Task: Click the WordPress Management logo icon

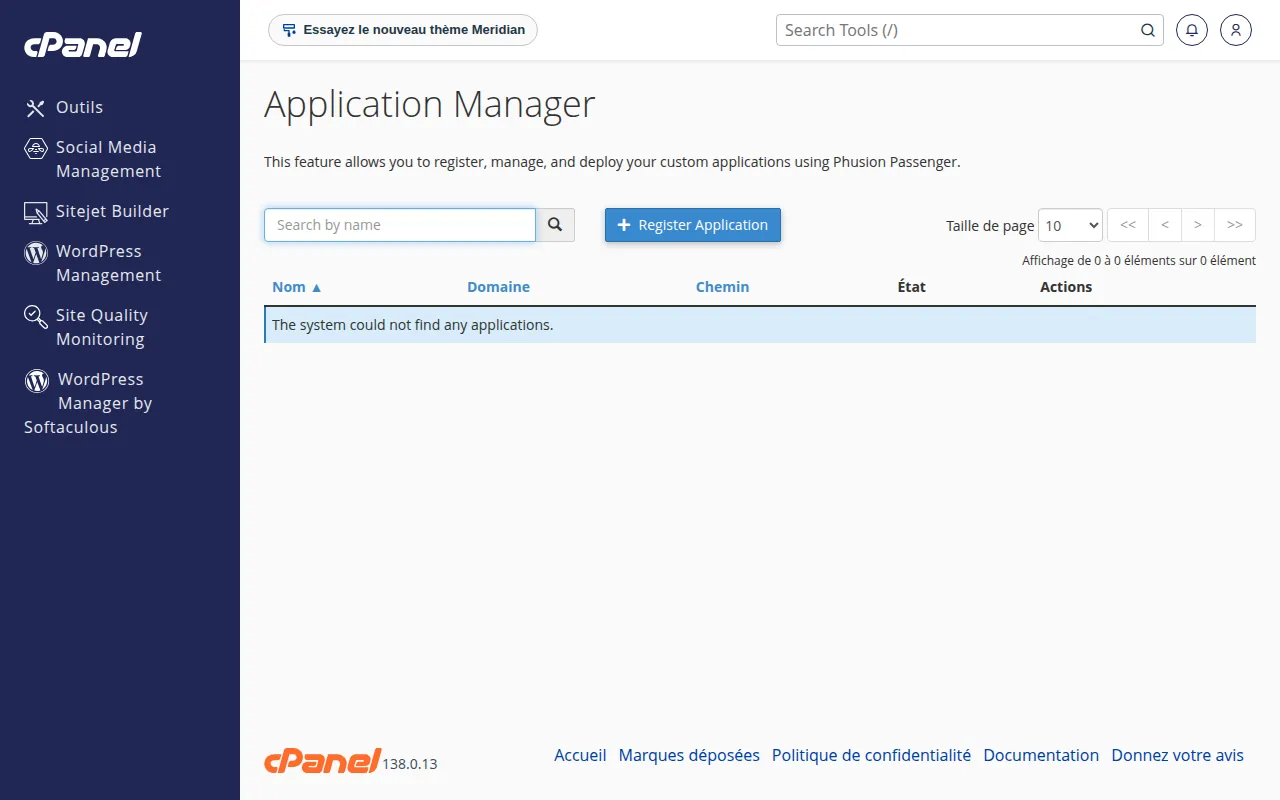Action: point(36,253)
